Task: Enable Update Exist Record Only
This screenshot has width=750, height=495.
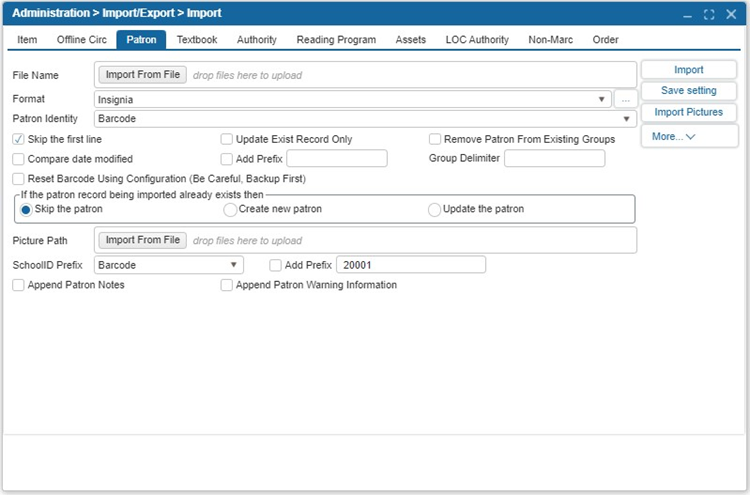Action: [x=227, y=139]
